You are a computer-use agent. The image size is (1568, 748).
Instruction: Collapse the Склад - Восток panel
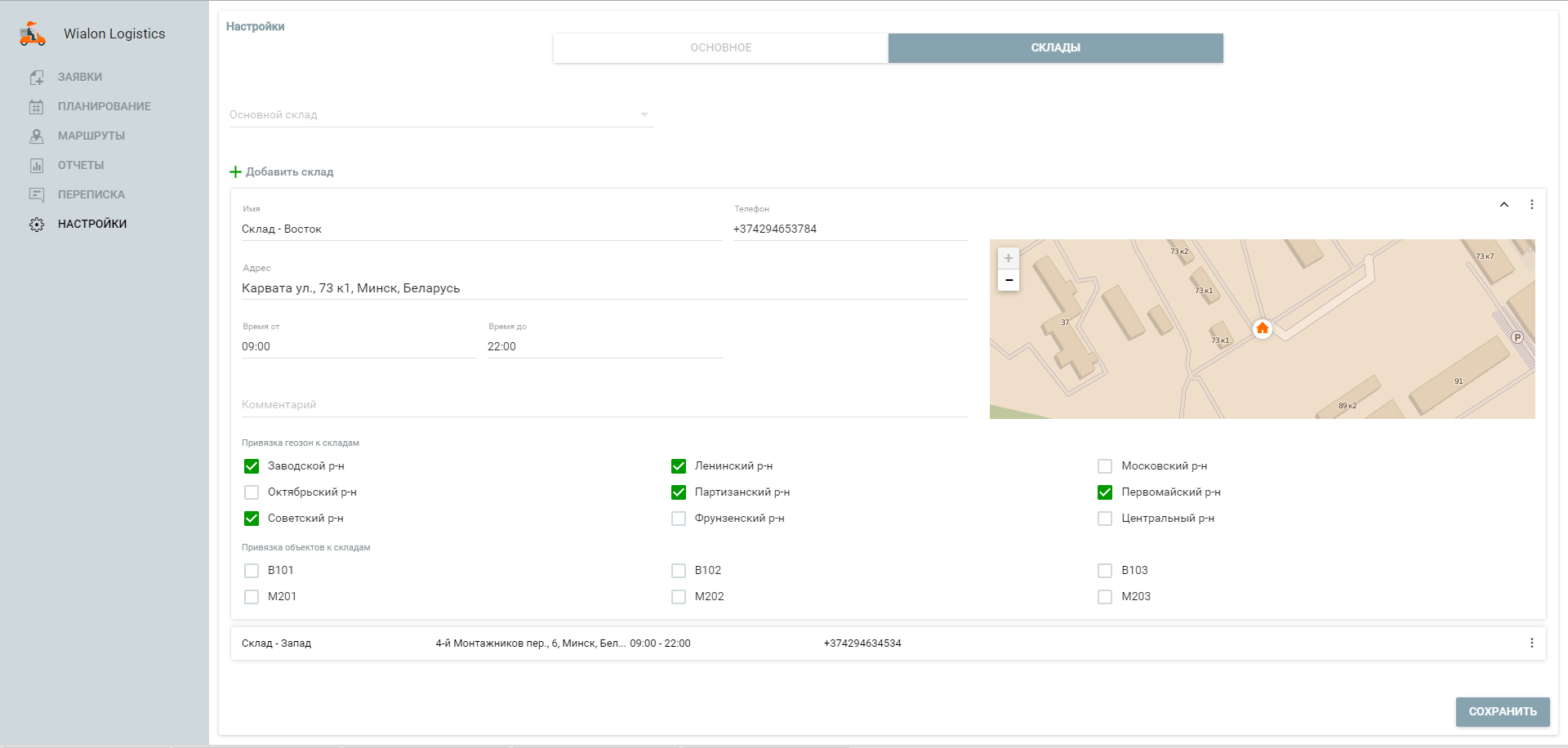pyautogui.click(x=1504, y=205)
